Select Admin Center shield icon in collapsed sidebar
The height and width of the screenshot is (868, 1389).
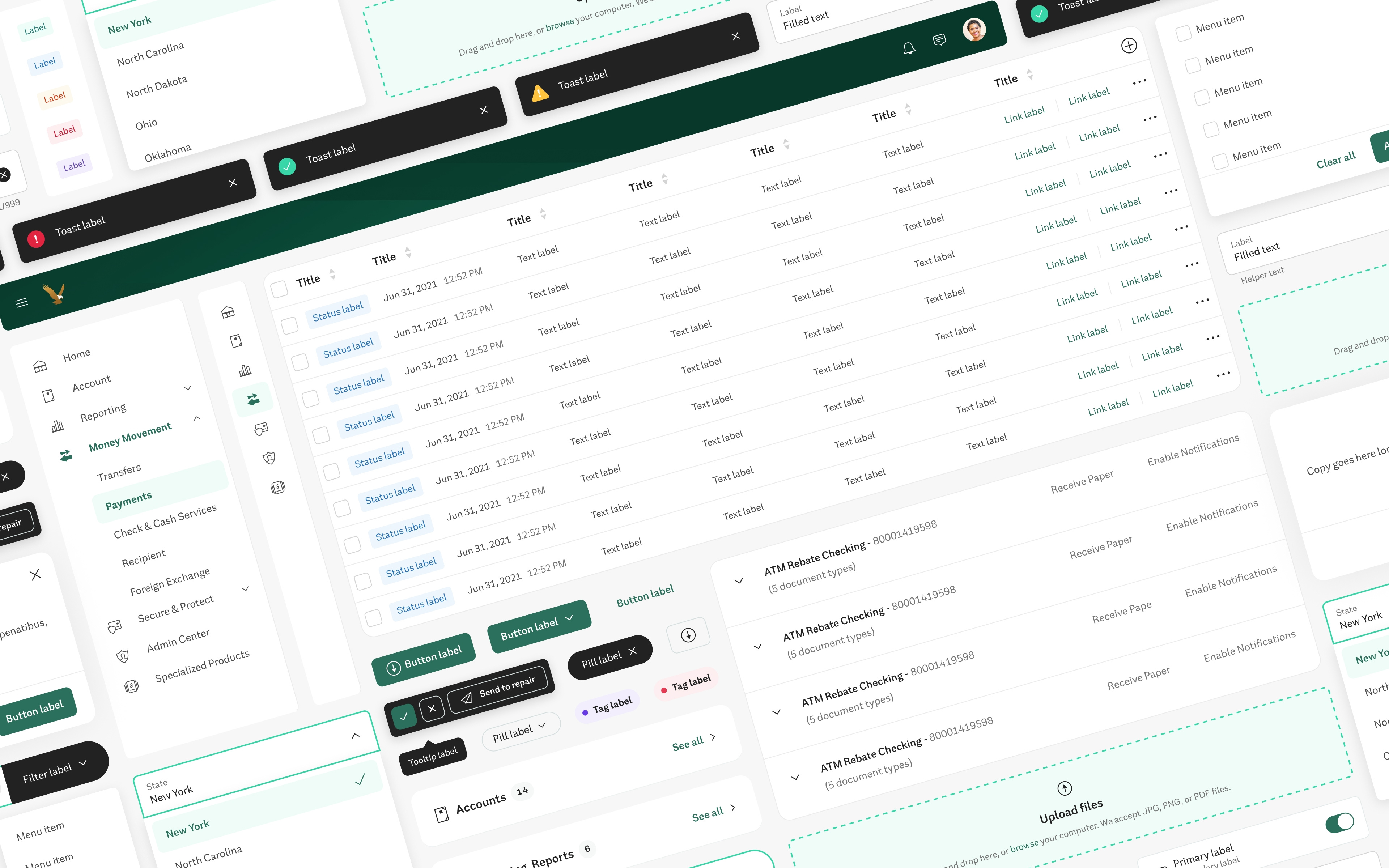click(269, 458)
